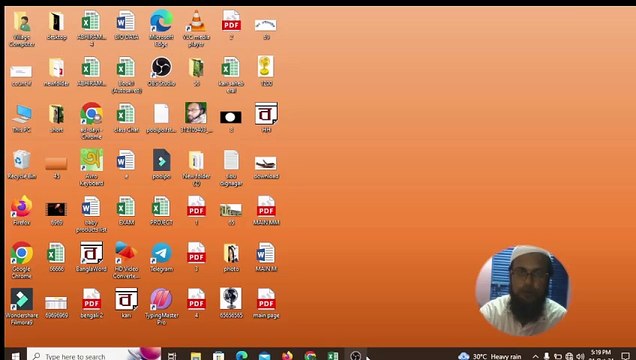Select the PDF file named 4
This screenshot has height=360, width=636.
pyautogui.click(x=196, y=303)
